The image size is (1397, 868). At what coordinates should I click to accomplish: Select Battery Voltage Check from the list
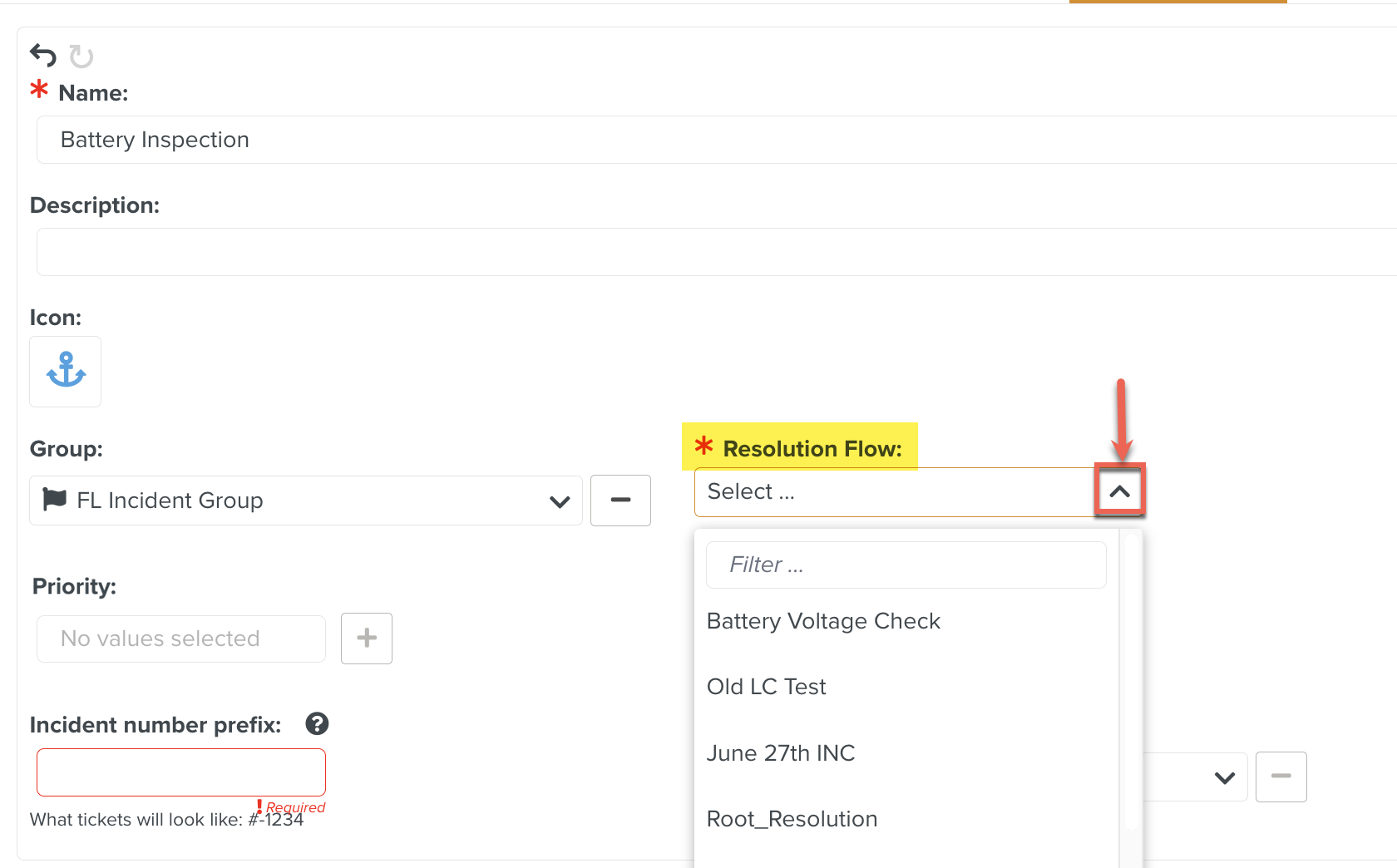[x=823, y=620]
